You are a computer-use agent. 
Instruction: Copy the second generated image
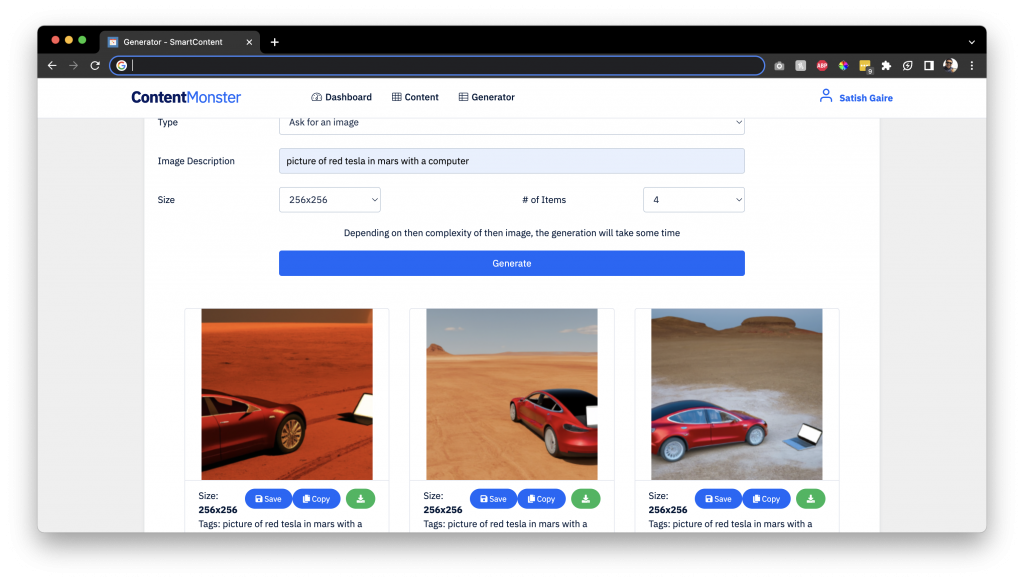[541, 499]
